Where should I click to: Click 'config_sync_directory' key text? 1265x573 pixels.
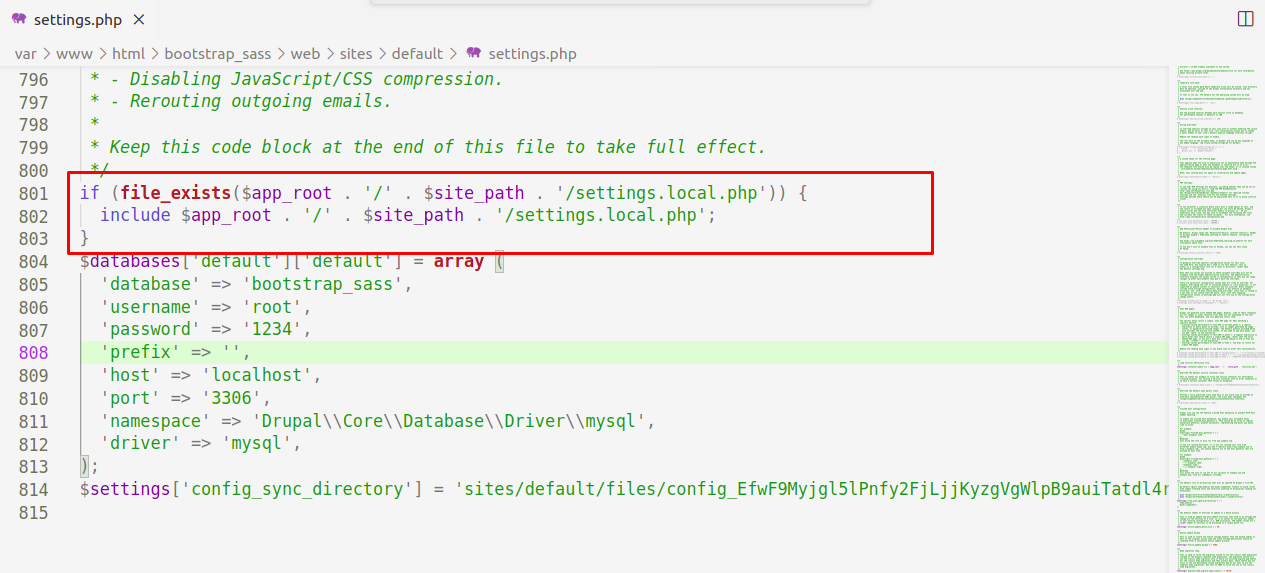point(296,489)
